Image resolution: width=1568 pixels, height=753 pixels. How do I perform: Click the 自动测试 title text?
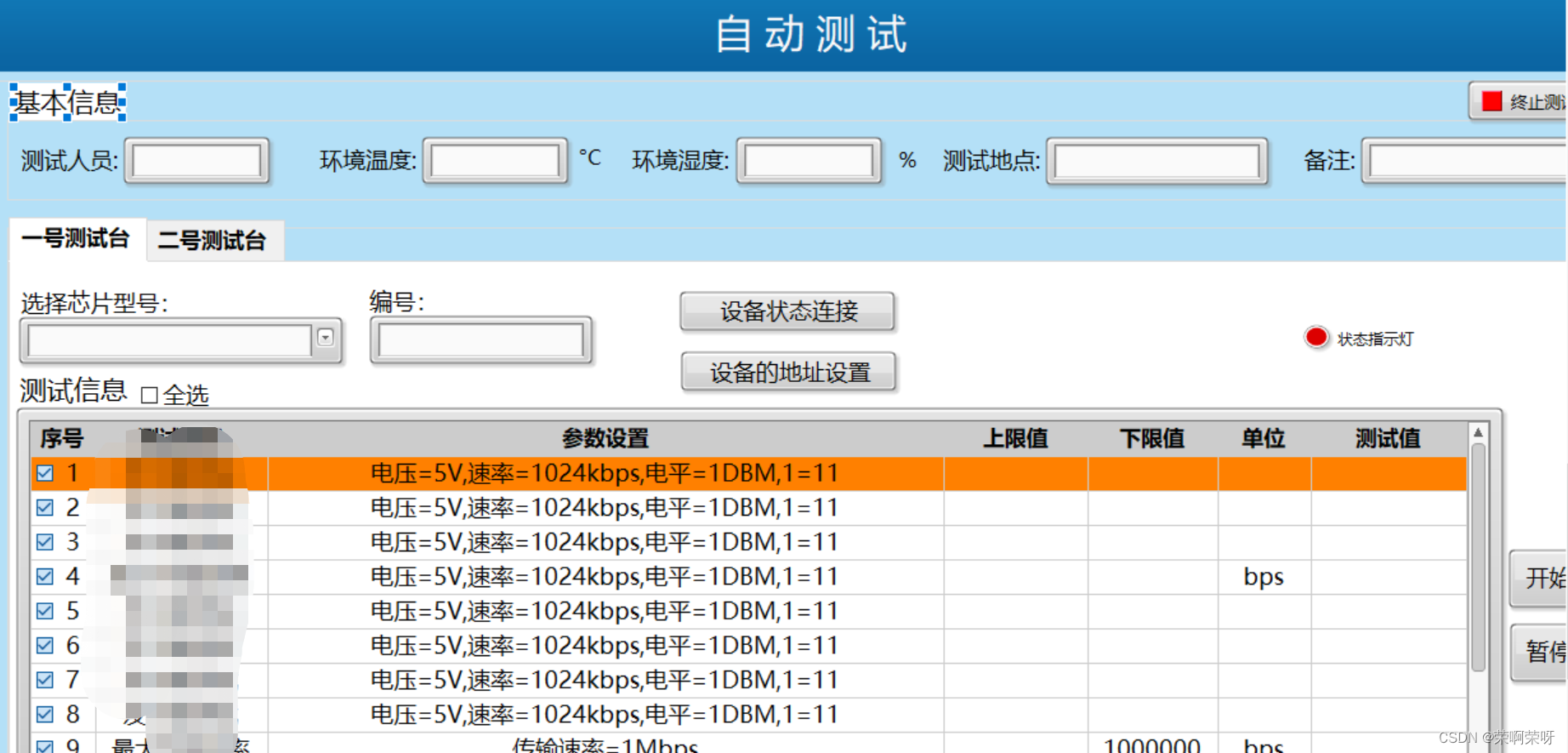pos(811,35)
